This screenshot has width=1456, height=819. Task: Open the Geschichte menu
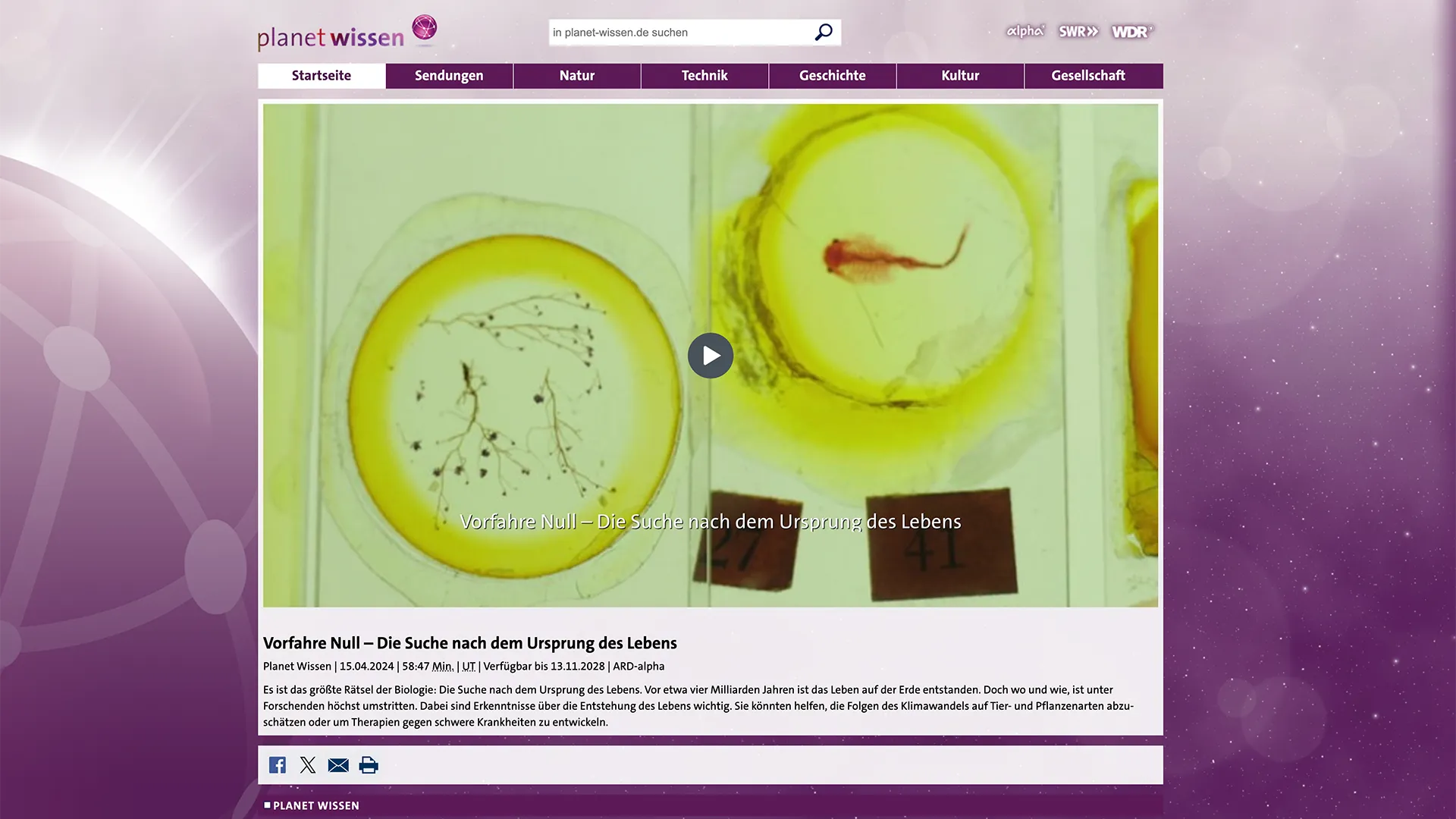tap(833, 76)
